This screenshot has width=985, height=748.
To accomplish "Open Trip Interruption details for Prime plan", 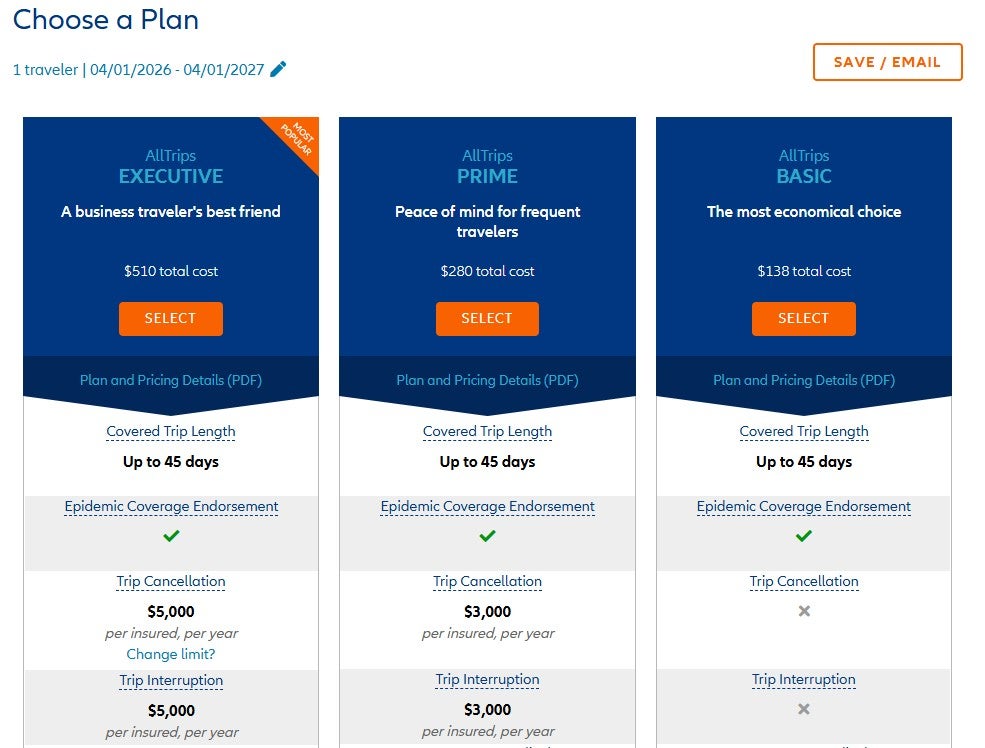I will pyautogui.click(x=487, y=679).
